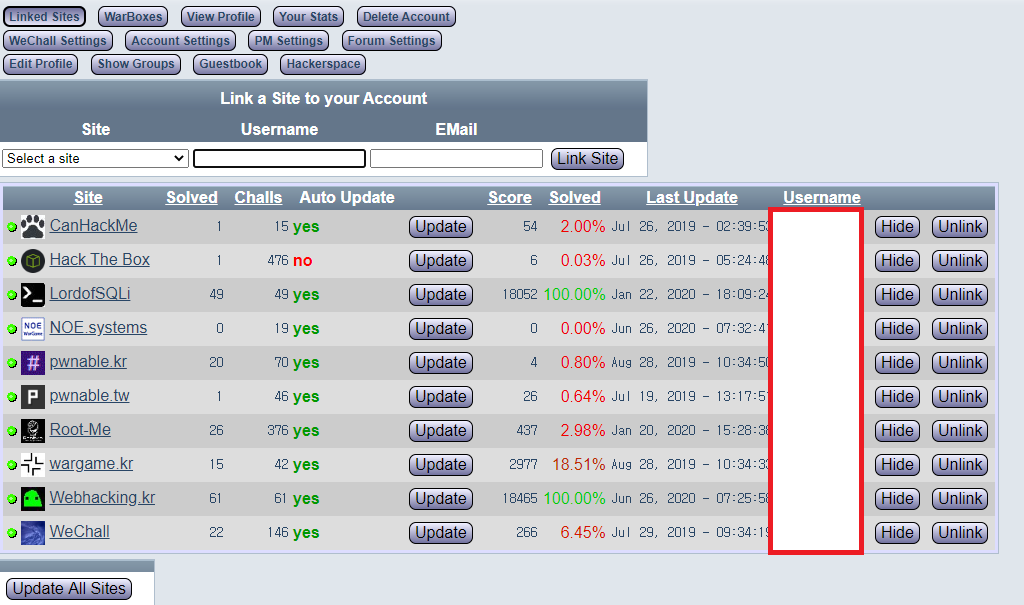The width and height of the screenshot is (1024, 605).
Task: Update the WeChall site score
Action: coord(441,532)
